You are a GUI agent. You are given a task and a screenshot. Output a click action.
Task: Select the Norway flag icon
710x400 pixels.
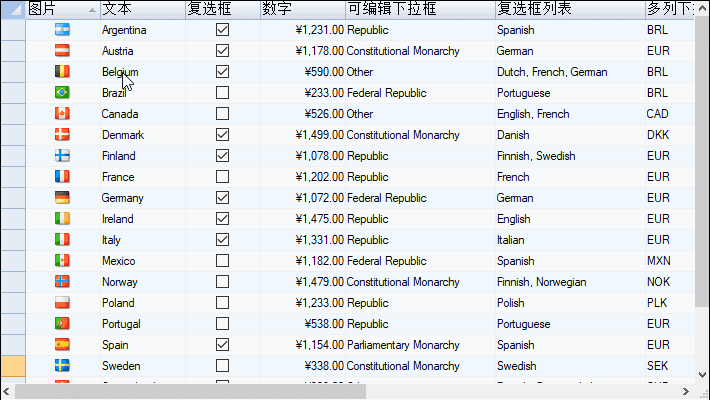pyautogui.click(x=62, y=282)
